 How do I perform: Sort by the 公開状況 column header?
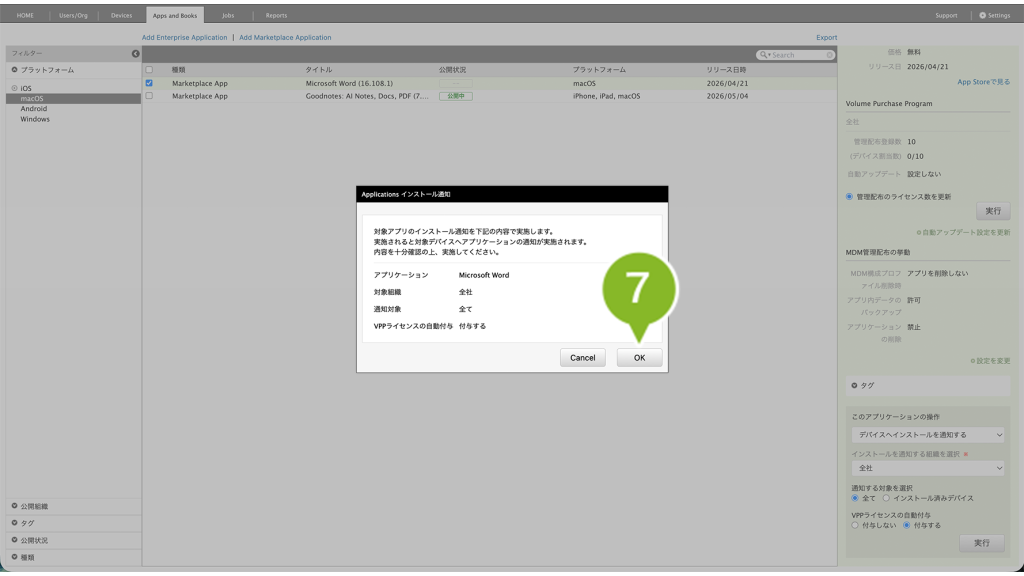point(453,70)
